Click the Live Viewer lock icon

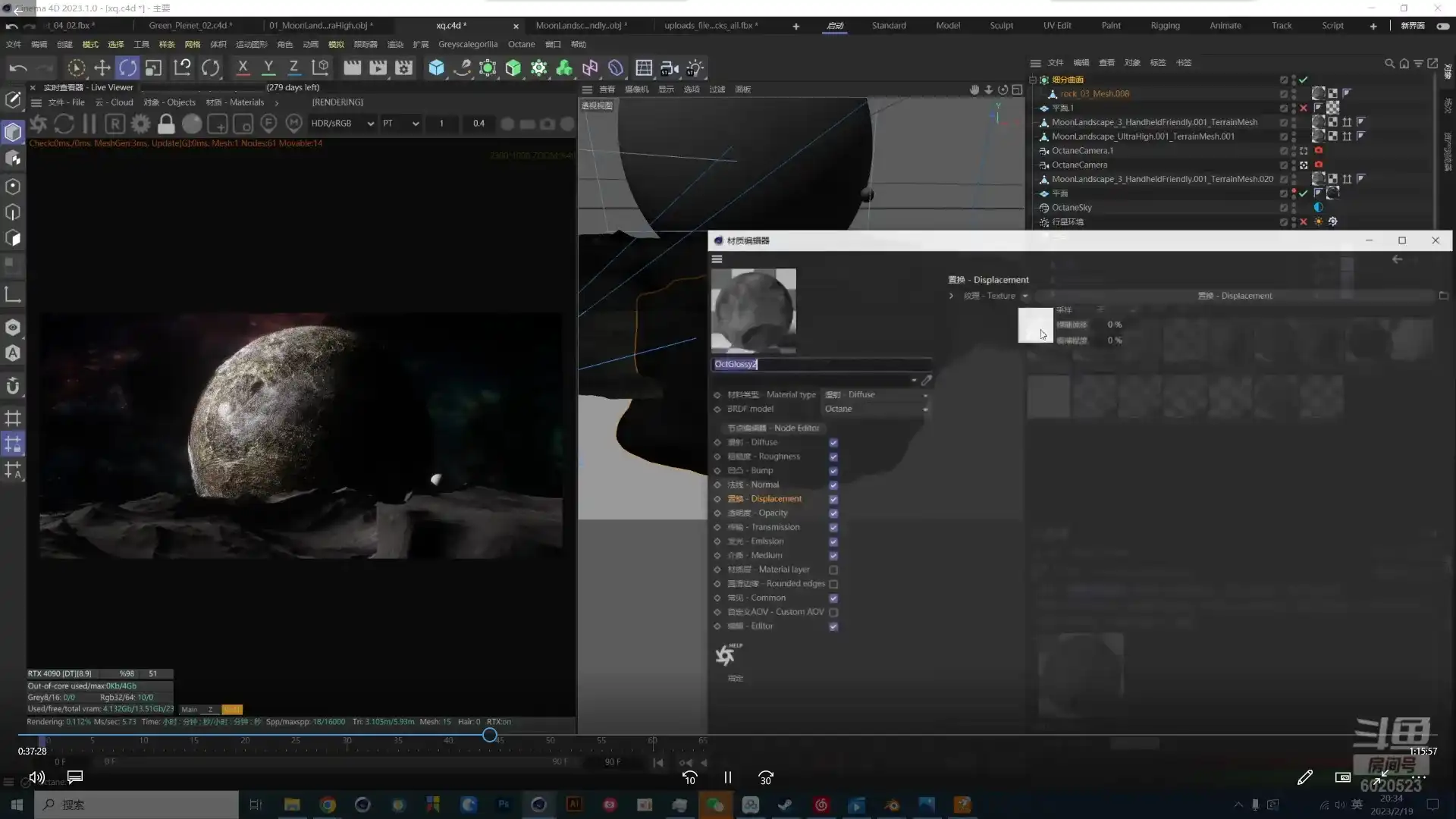166,124
